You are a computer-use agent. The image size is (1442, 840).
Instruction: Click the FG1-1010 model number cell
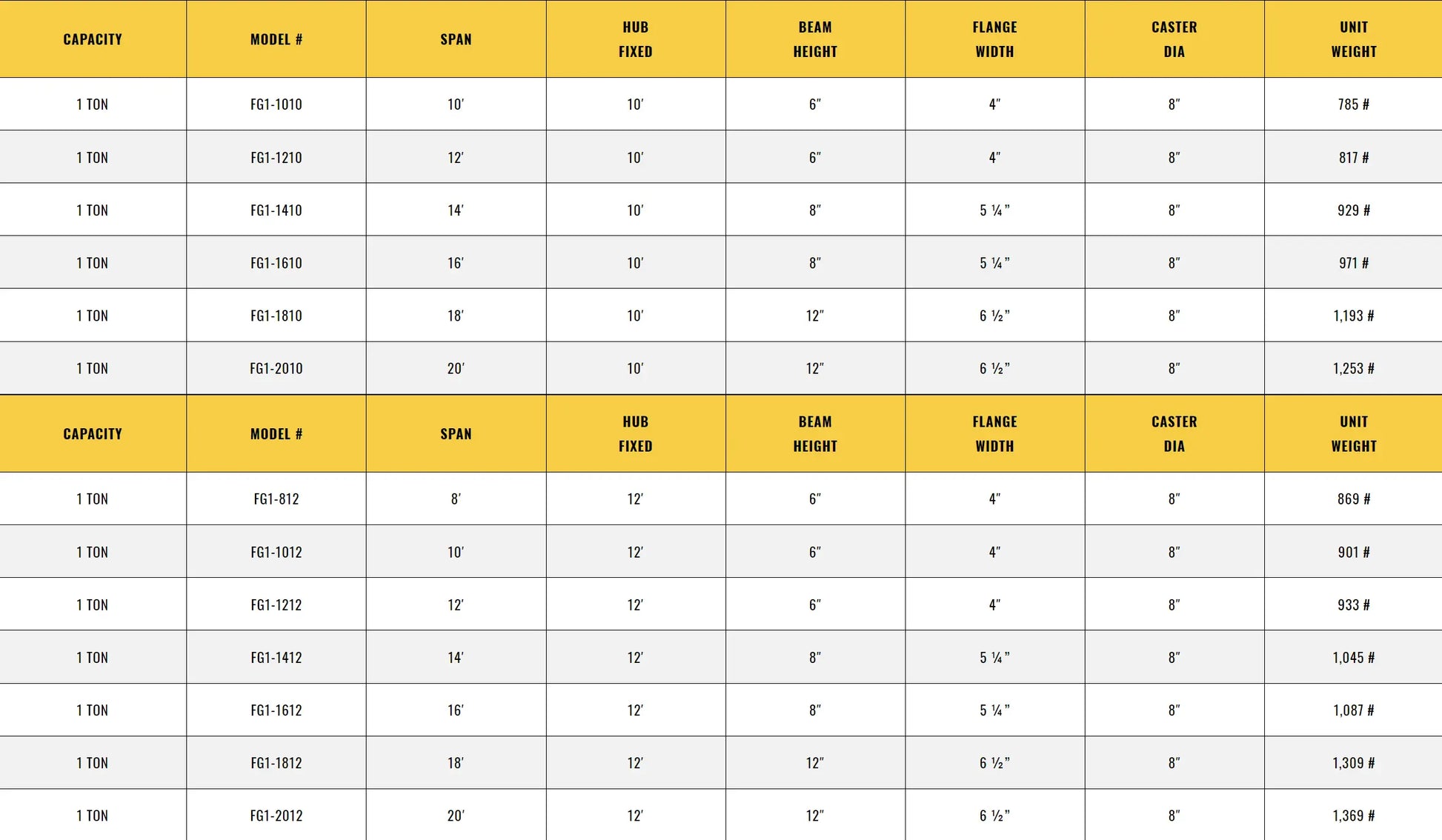click(x=276, y=104)
